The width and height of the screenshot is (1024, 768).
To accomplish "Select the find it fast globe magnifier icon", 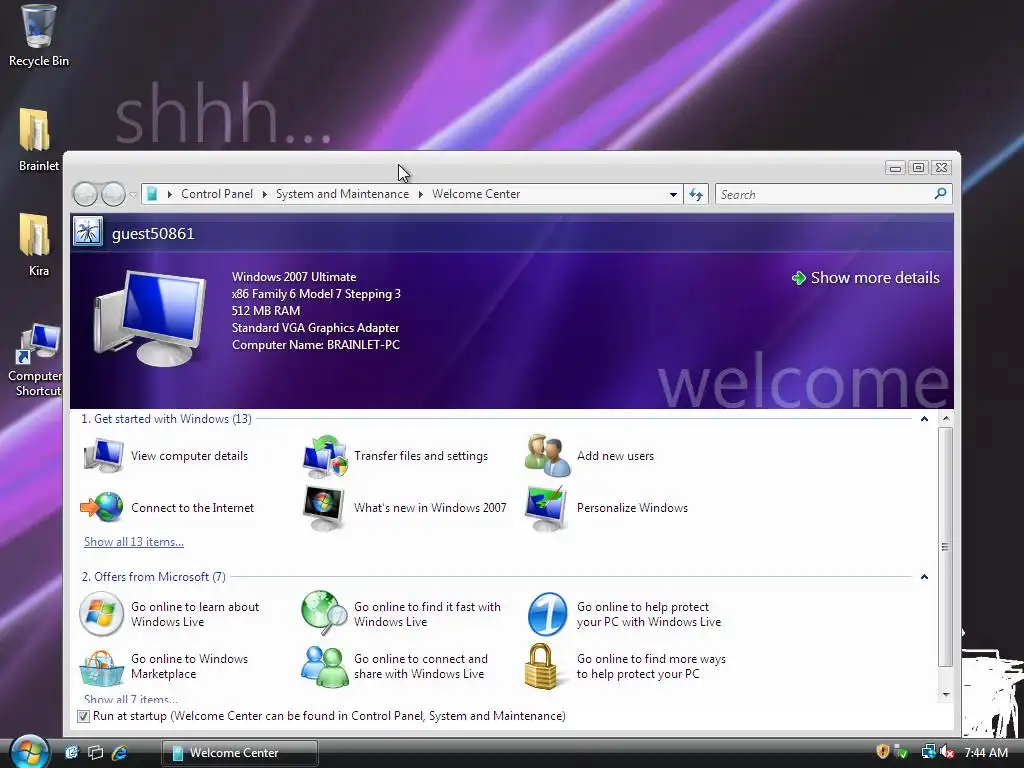I will tap(325, 613).
